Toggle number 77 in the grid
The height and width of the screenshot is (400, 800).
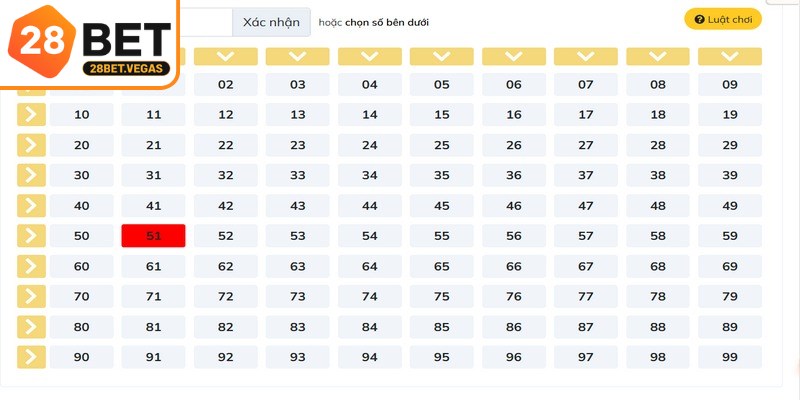586,296
